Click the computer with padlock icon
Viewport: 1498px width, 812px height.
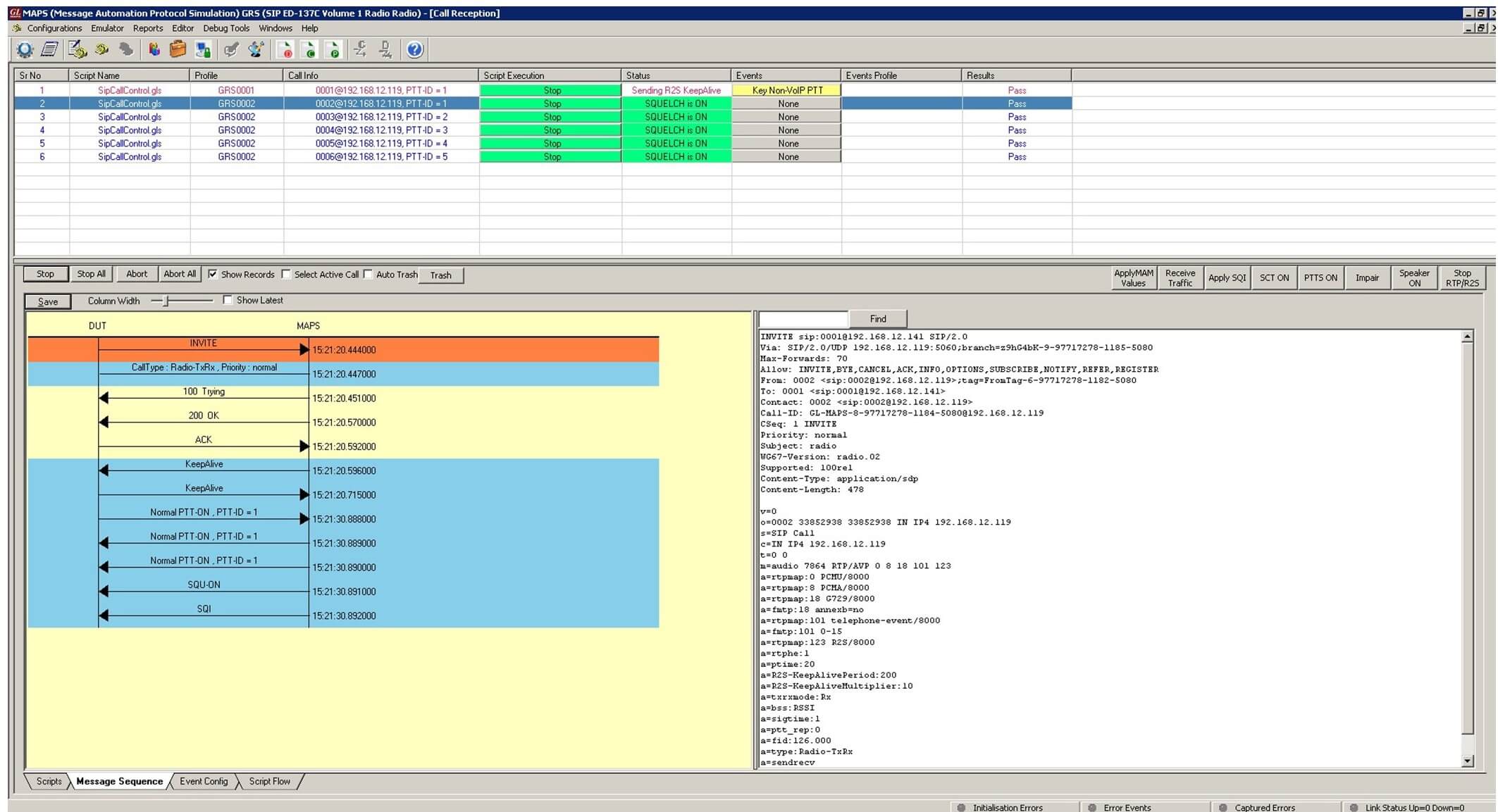coord(204,49)
